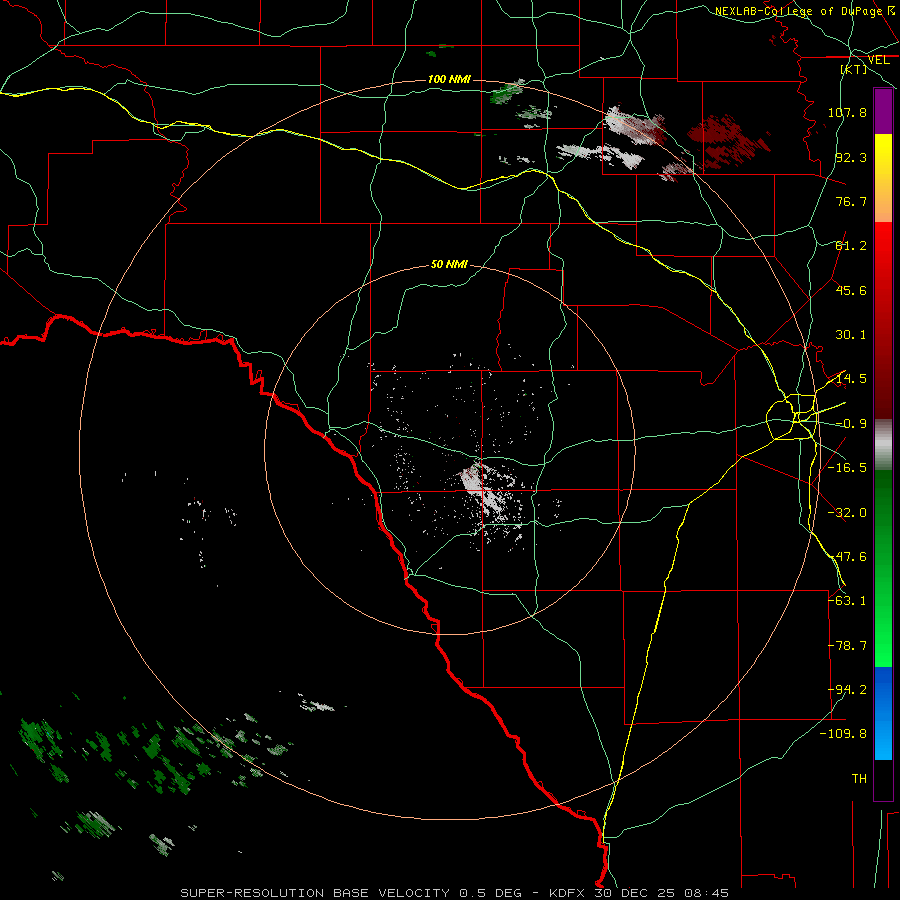Screen dimensions: 900x900
Task: Click the 76.7 velocity scale value
Action: coord(851,201)
